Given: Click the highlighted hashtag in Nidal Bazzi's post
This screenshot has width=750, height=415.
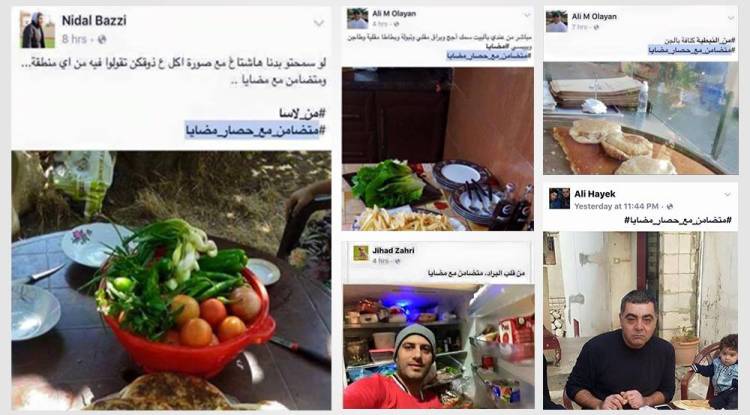Looking at the screenshot, I should click(255, 130).
